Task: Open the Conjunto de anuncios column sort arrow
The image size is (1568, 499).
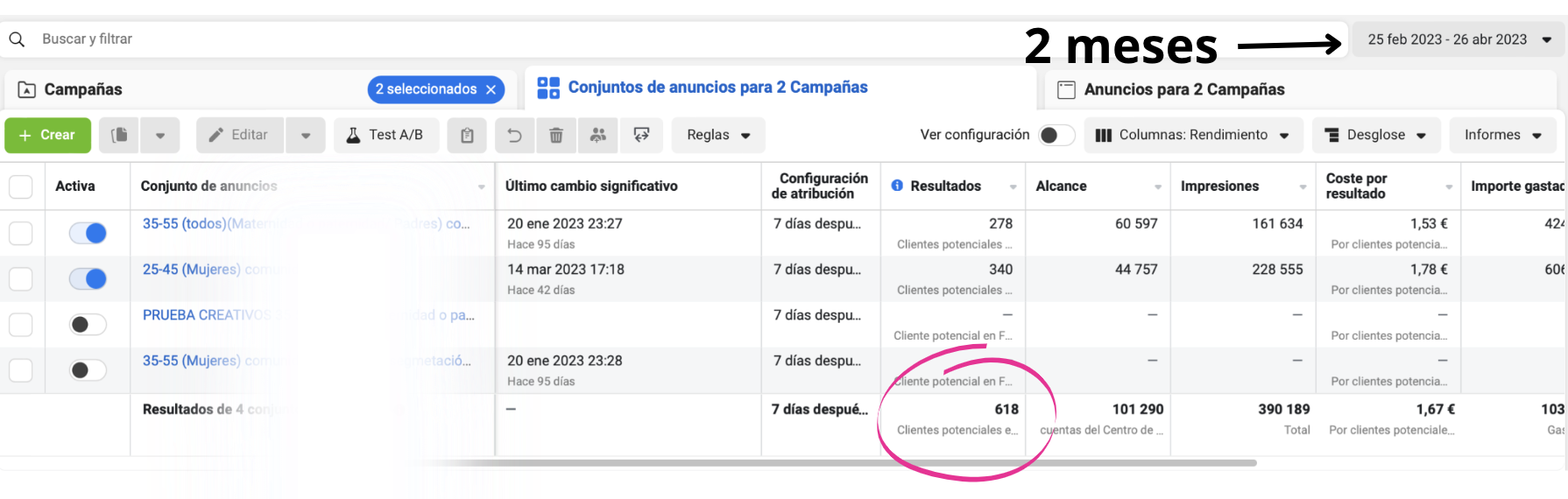Action: 481,186
